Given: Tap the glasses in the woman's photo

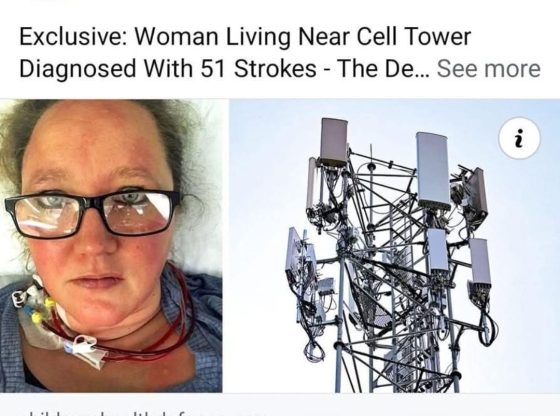Looking at the screenshot, I should tap(92, 214).
